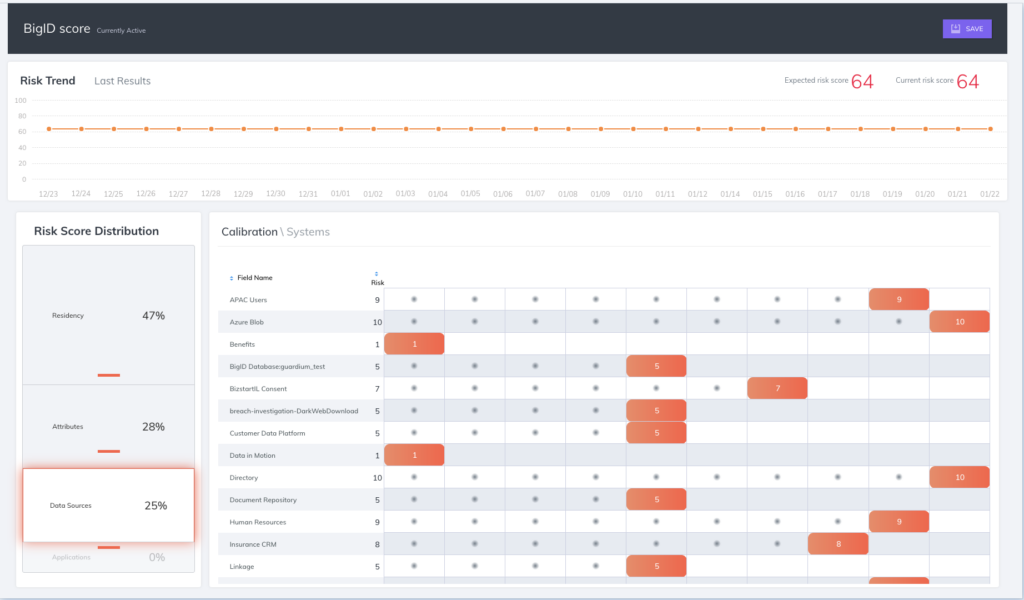This screenshot has height=600, width=1024.
Task: Click the Applications 0% value
Action: (157, 558)
